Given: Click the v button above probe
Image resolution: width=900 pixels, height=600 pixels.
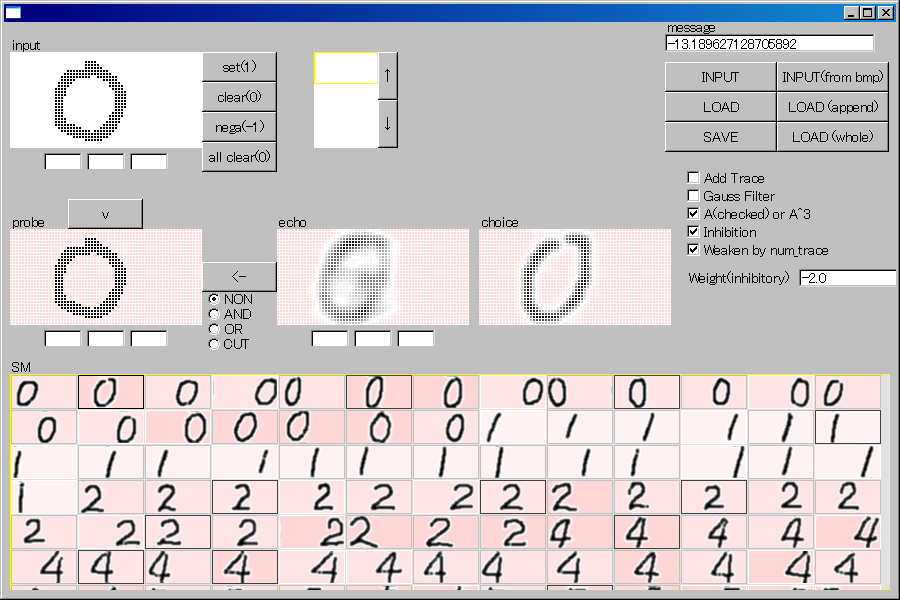Looking at the screenshot, I should [x=105, y=214].
